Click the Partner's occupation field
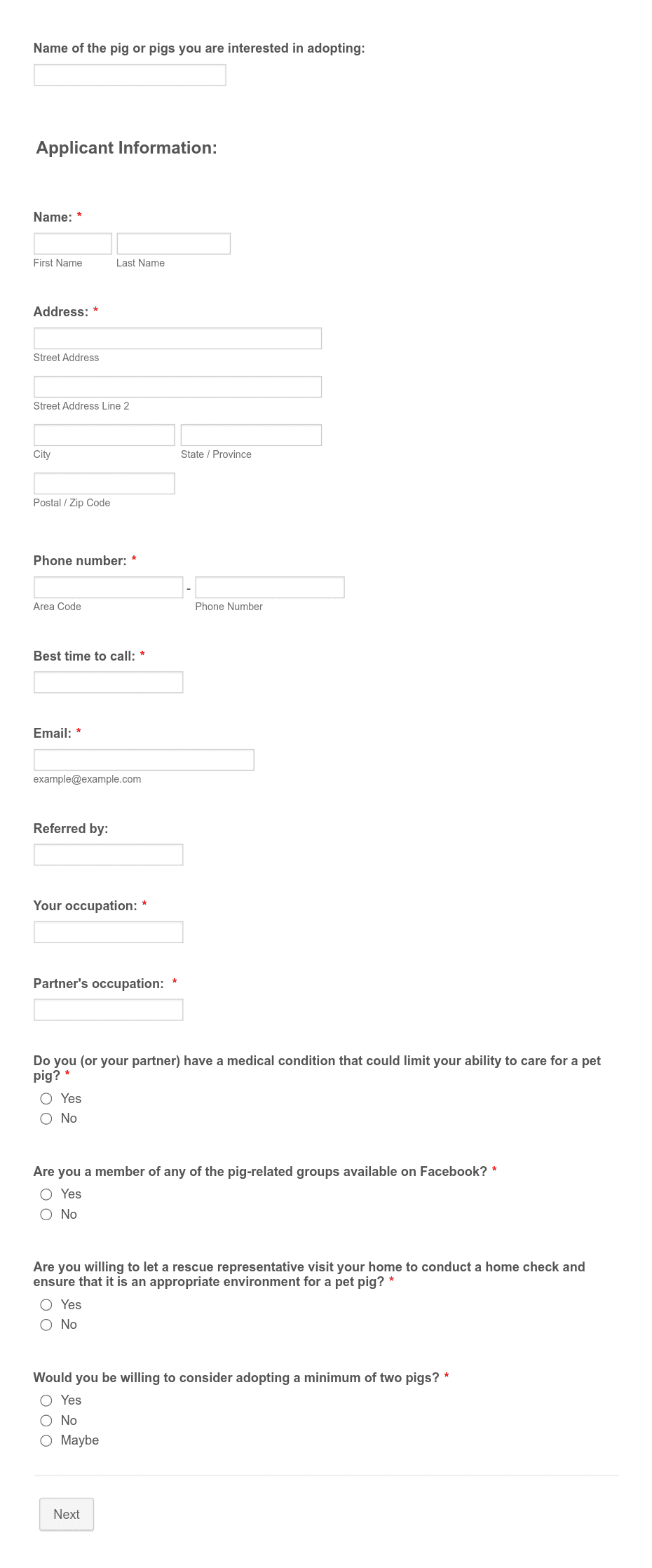Viewport: 652px width, 1568px height. 108,1010
